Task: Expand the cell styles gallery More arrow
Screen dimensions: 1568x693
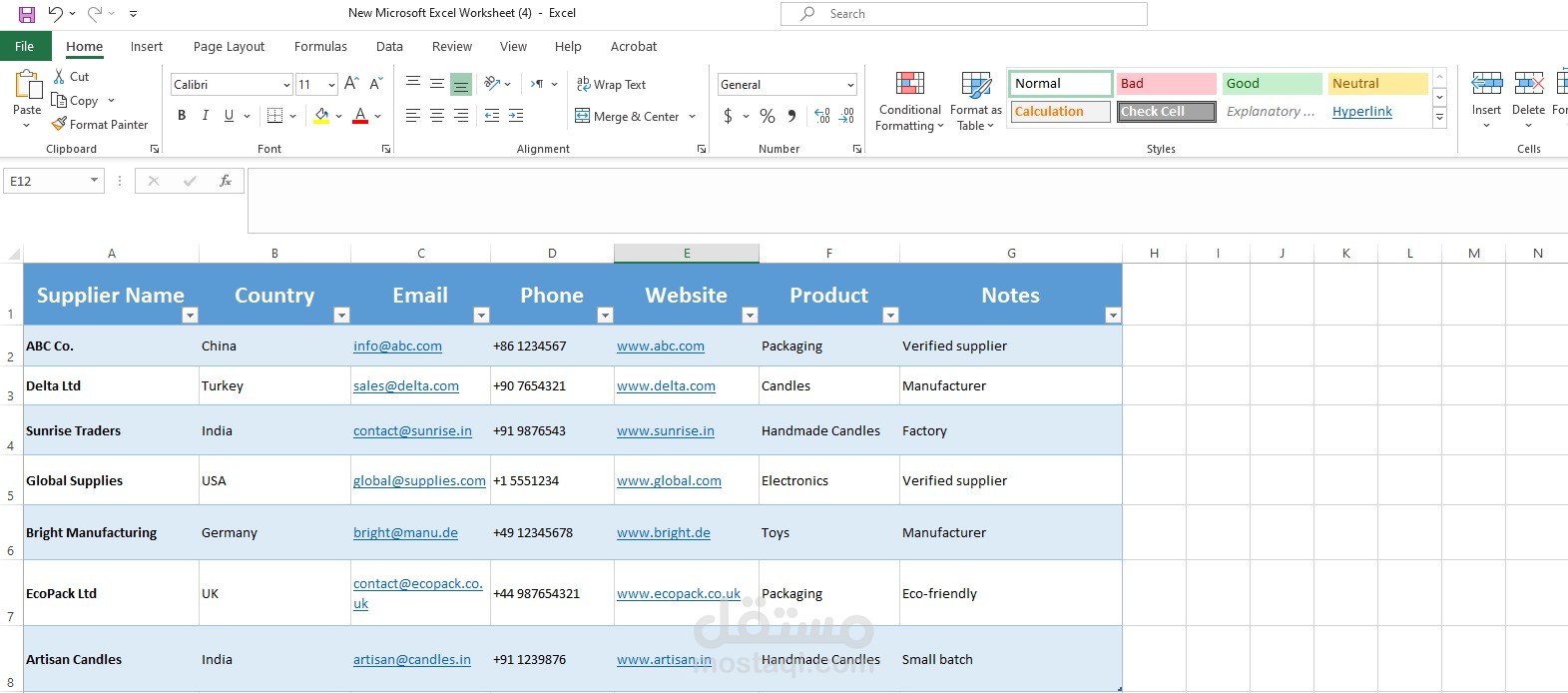Action: [x=1439, y=118]
